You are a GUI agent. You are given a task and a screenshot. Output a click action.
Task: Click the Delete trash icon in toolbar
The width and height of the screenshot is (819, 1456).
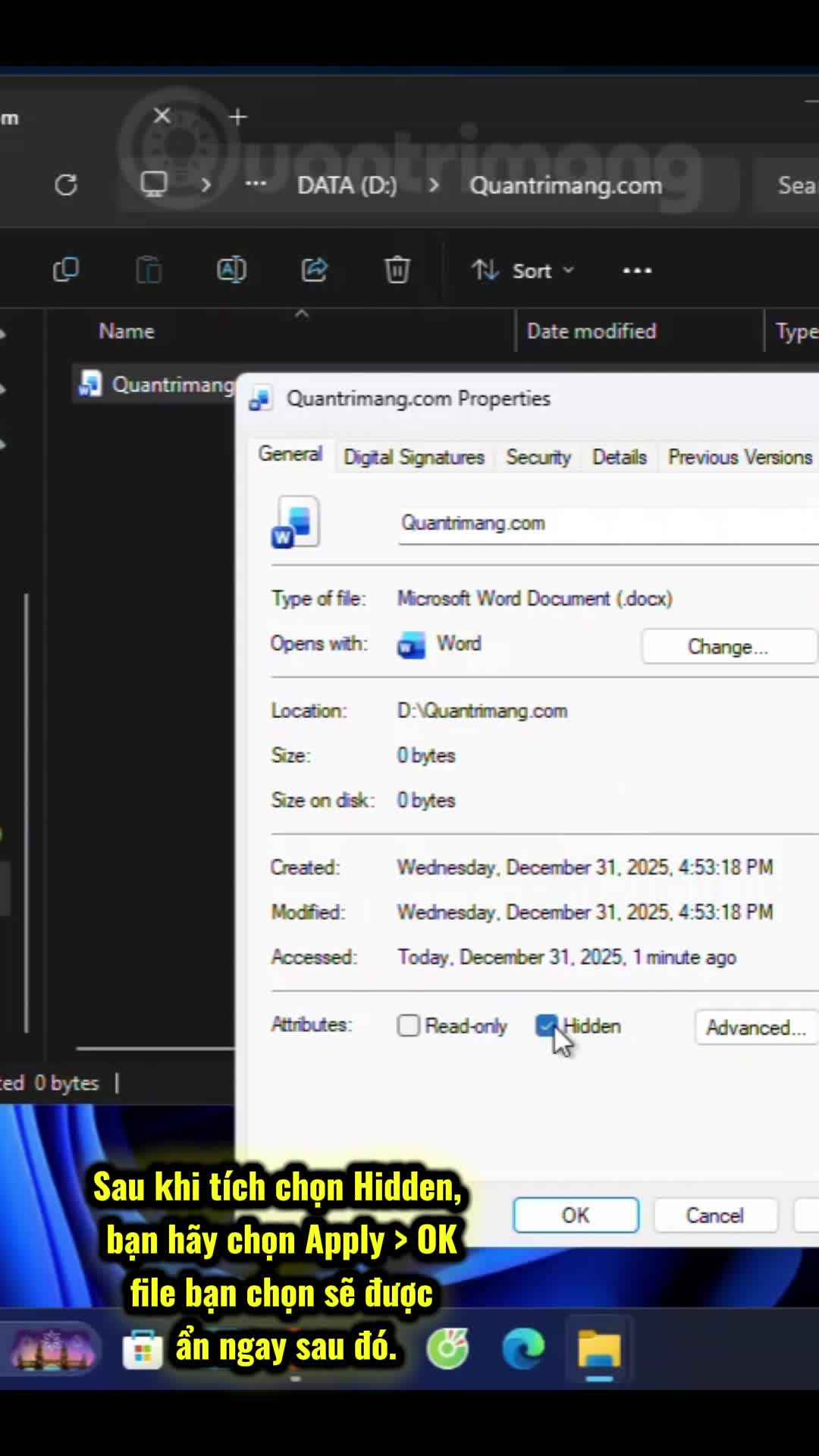(x=397, y=270)
